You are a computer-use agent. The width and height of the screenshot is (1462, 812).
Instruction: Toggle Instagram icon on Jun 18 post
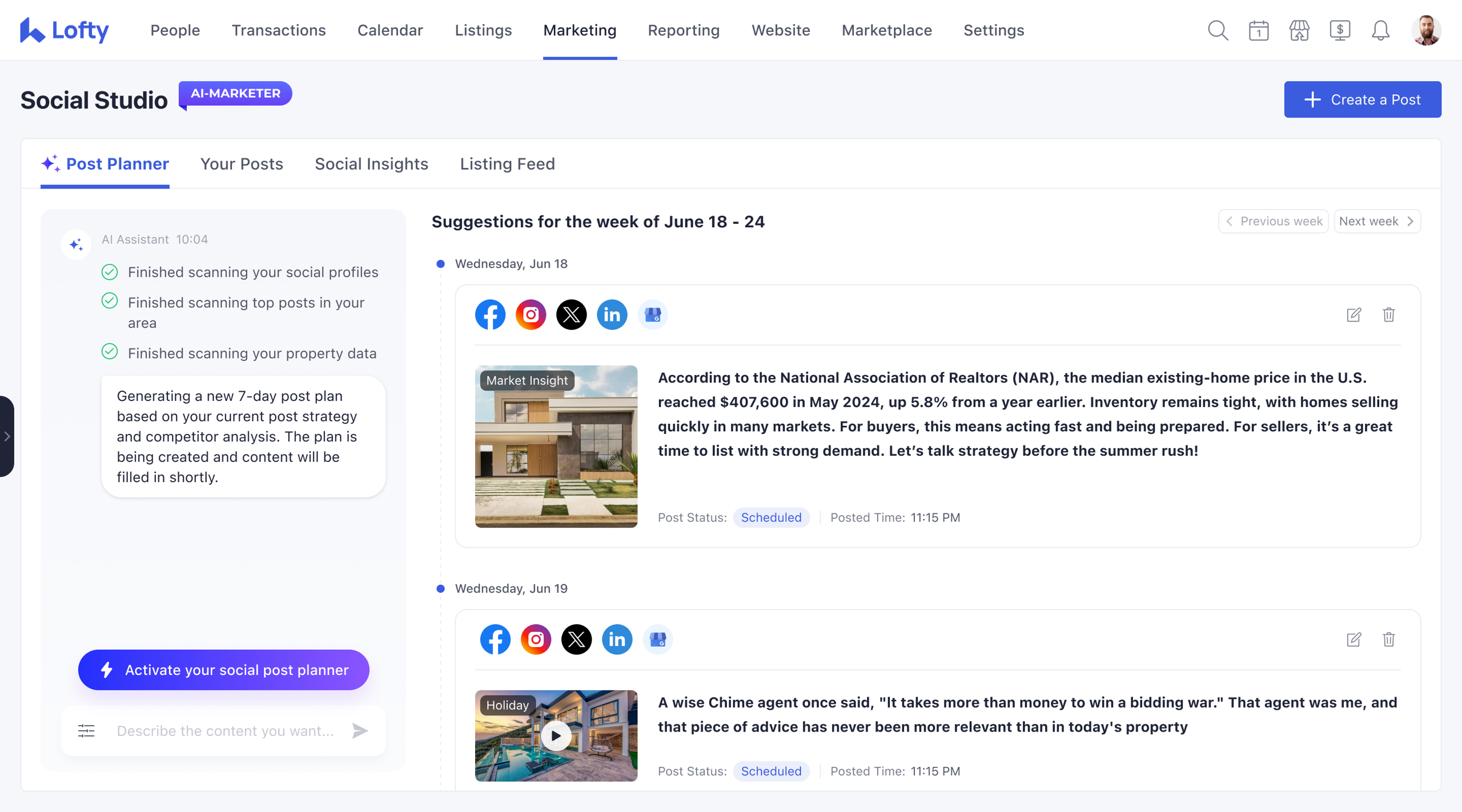(x=531, y=315)
